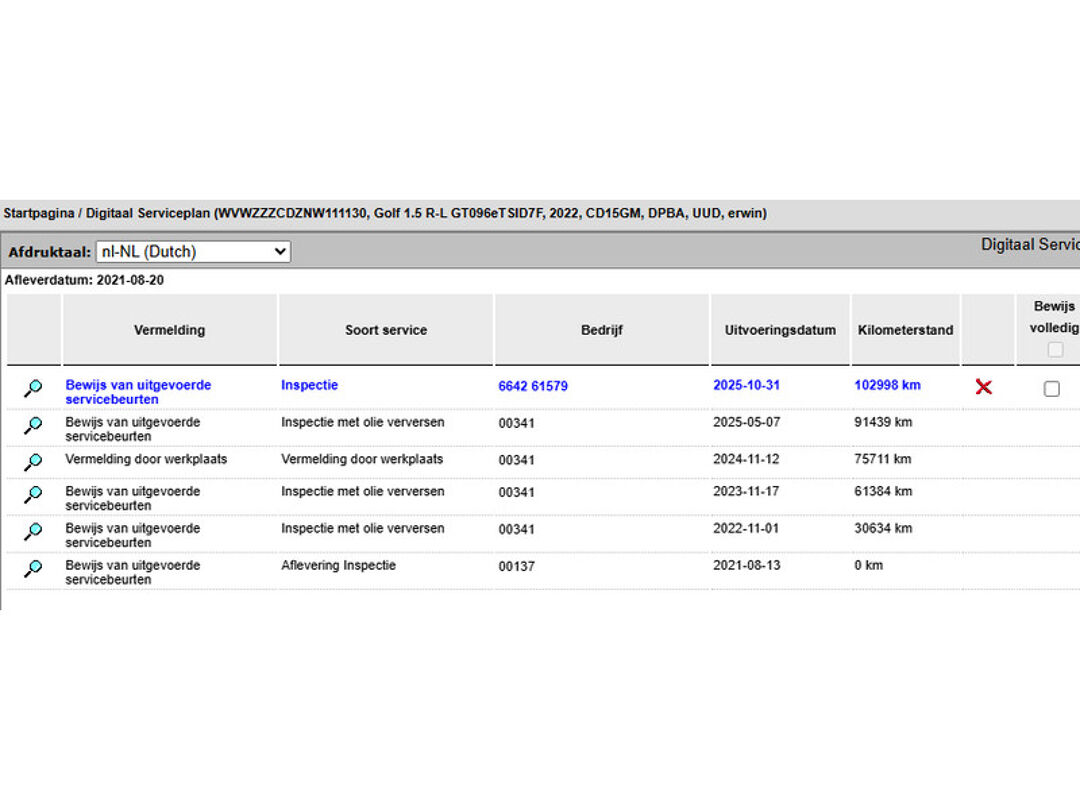Image resolution: width=1080 pixels, height=810 pixels.
Task: Click the Startpagina breadcrumb link
Action: 38,213
